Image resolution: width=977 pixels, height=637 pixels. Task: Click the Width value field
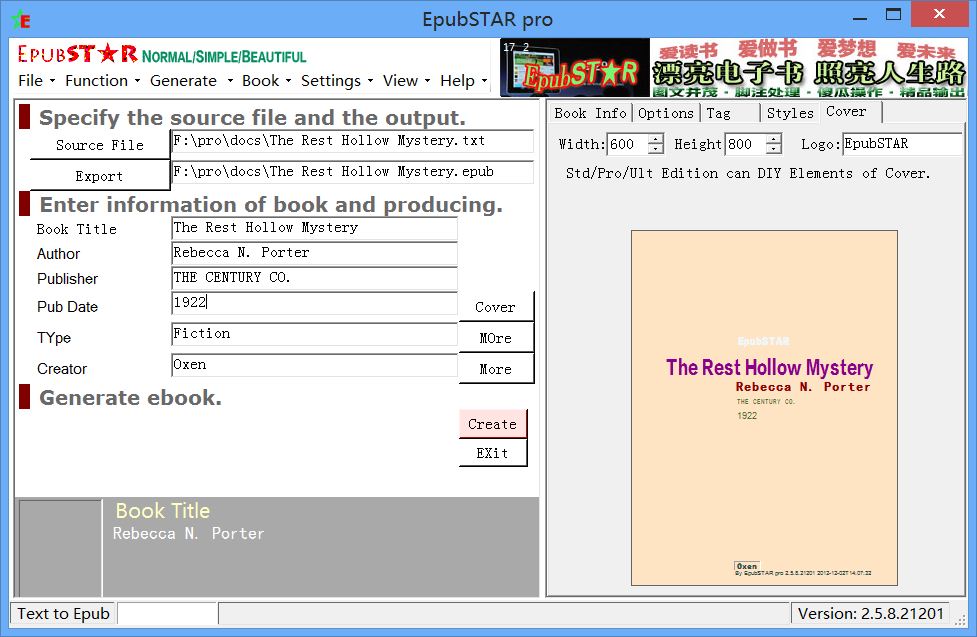click(x=627, y=144)
